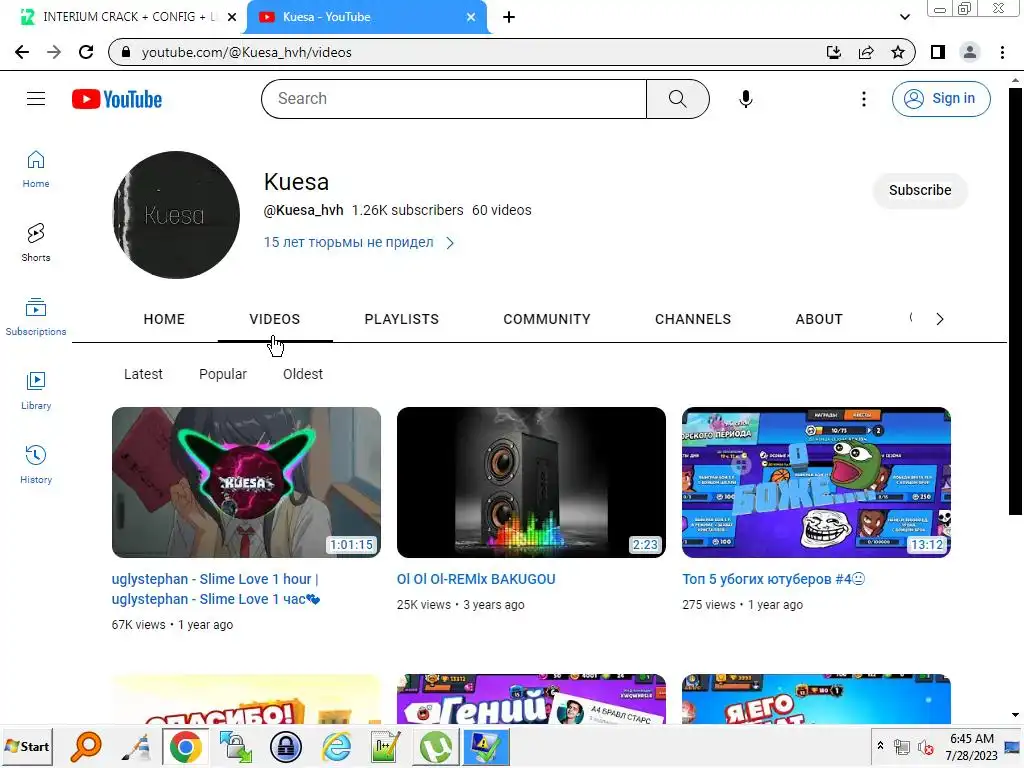Click the Sign in button
Screen dimensions: 1024x768
click(x=941, y=99)
